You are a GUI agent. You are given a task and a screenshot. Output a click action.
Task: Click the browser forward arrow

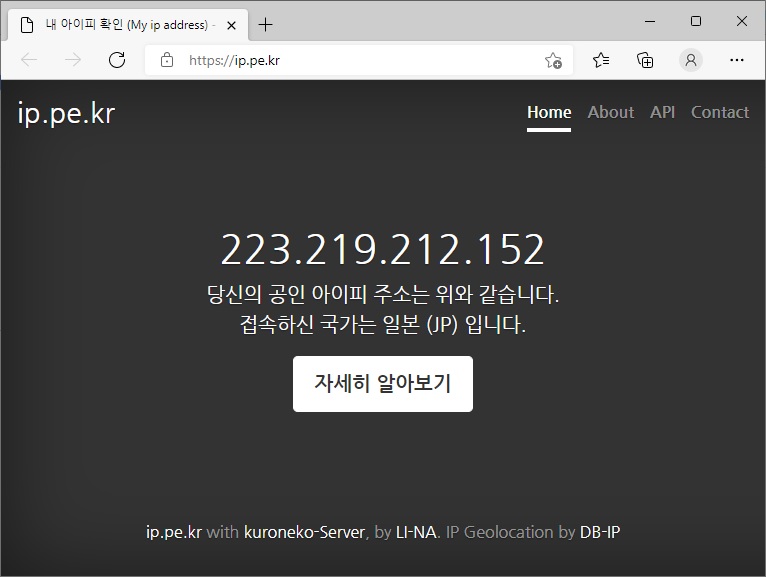73,60
